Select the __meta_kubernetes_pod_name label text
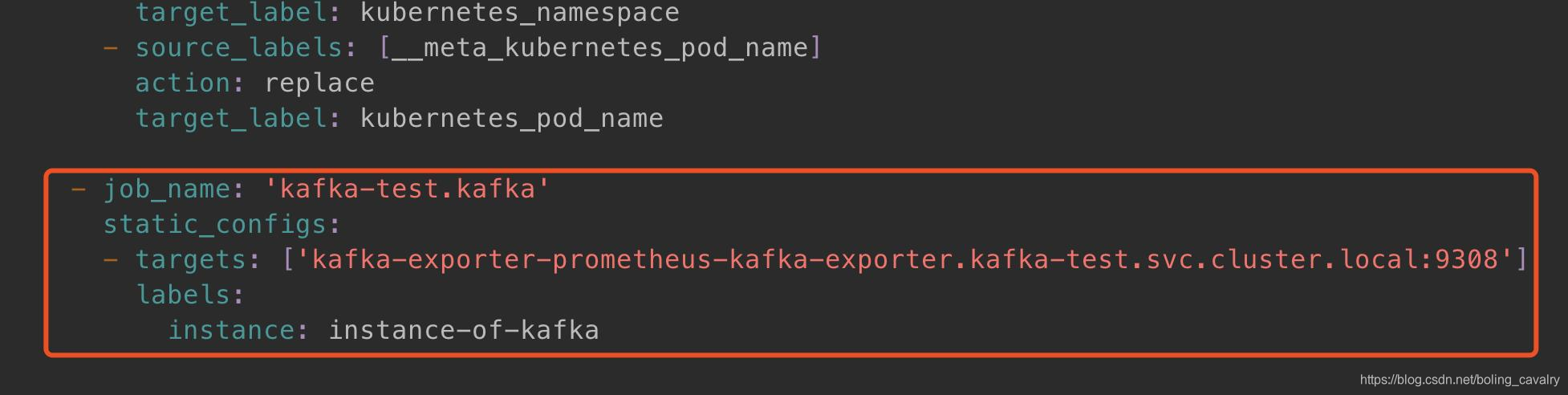1568x395 pixels. [x=599, y=48]
